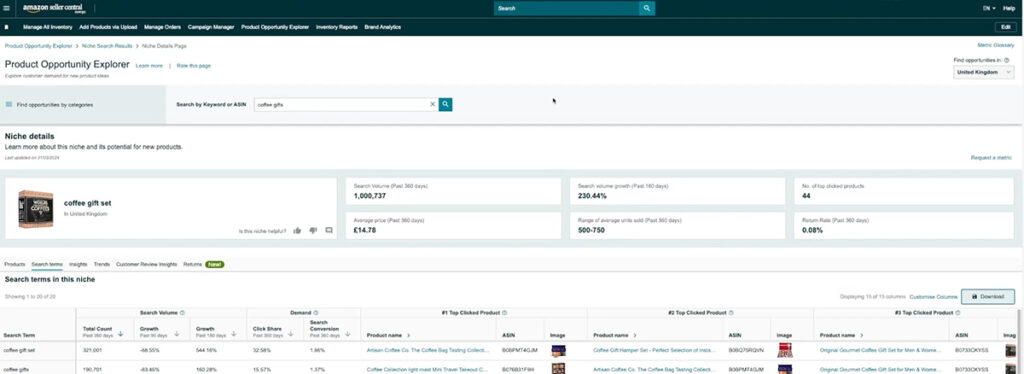Click the bookmark icon left of Manage All Inventory

click(7, 27)
